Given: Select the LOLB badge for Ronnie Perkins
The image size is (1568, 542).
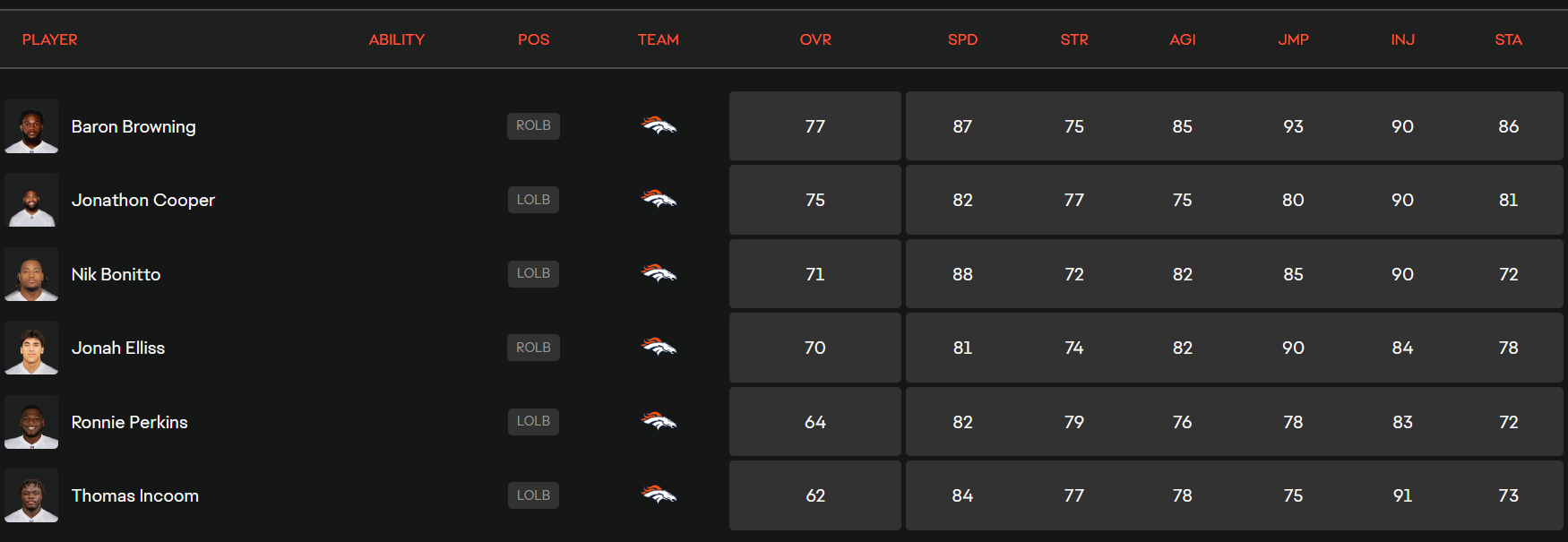Looking at the screenshot, I should [x=533, y=421].
